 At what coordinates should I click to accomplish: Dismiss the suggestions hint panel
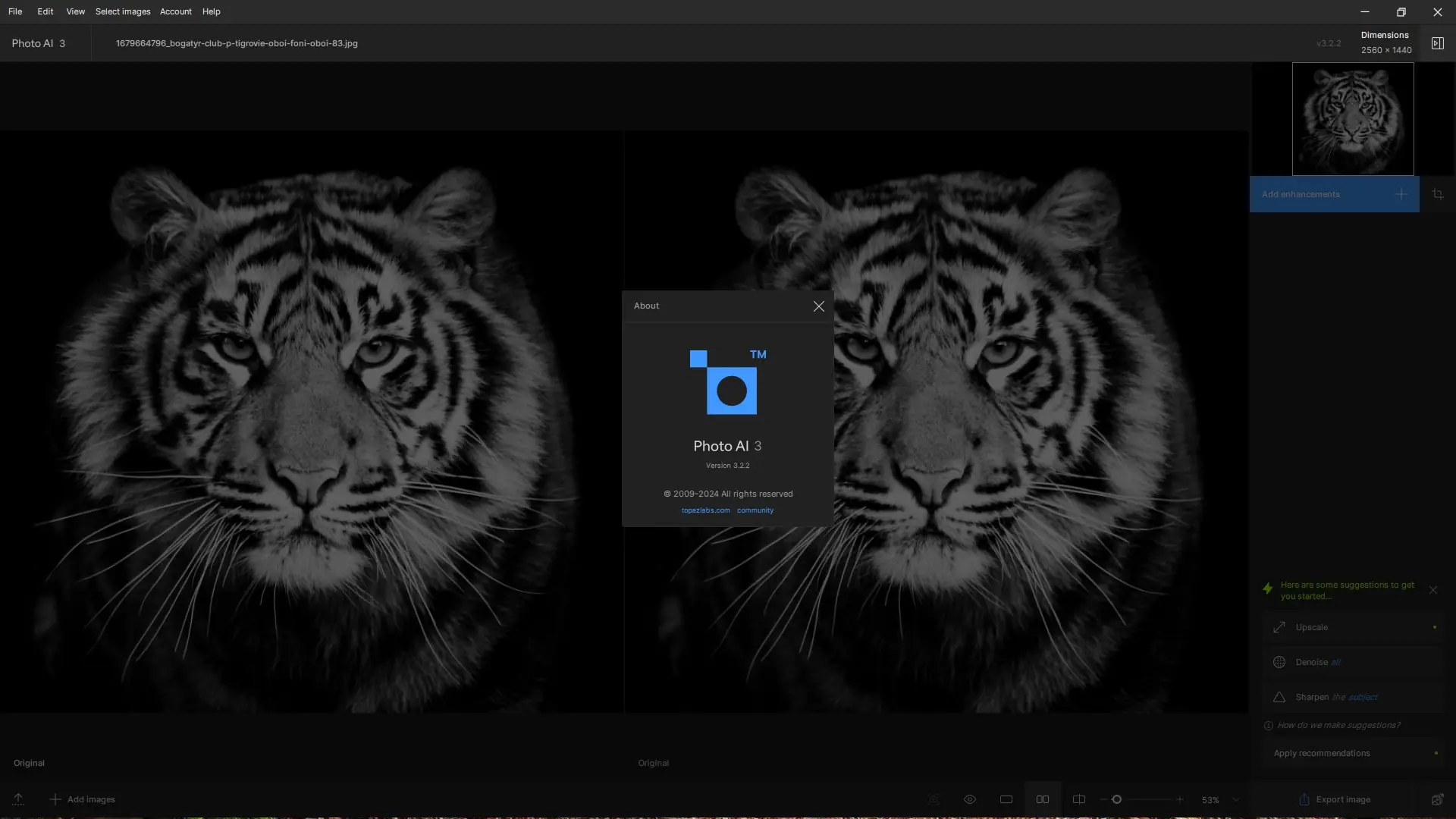1432,590
